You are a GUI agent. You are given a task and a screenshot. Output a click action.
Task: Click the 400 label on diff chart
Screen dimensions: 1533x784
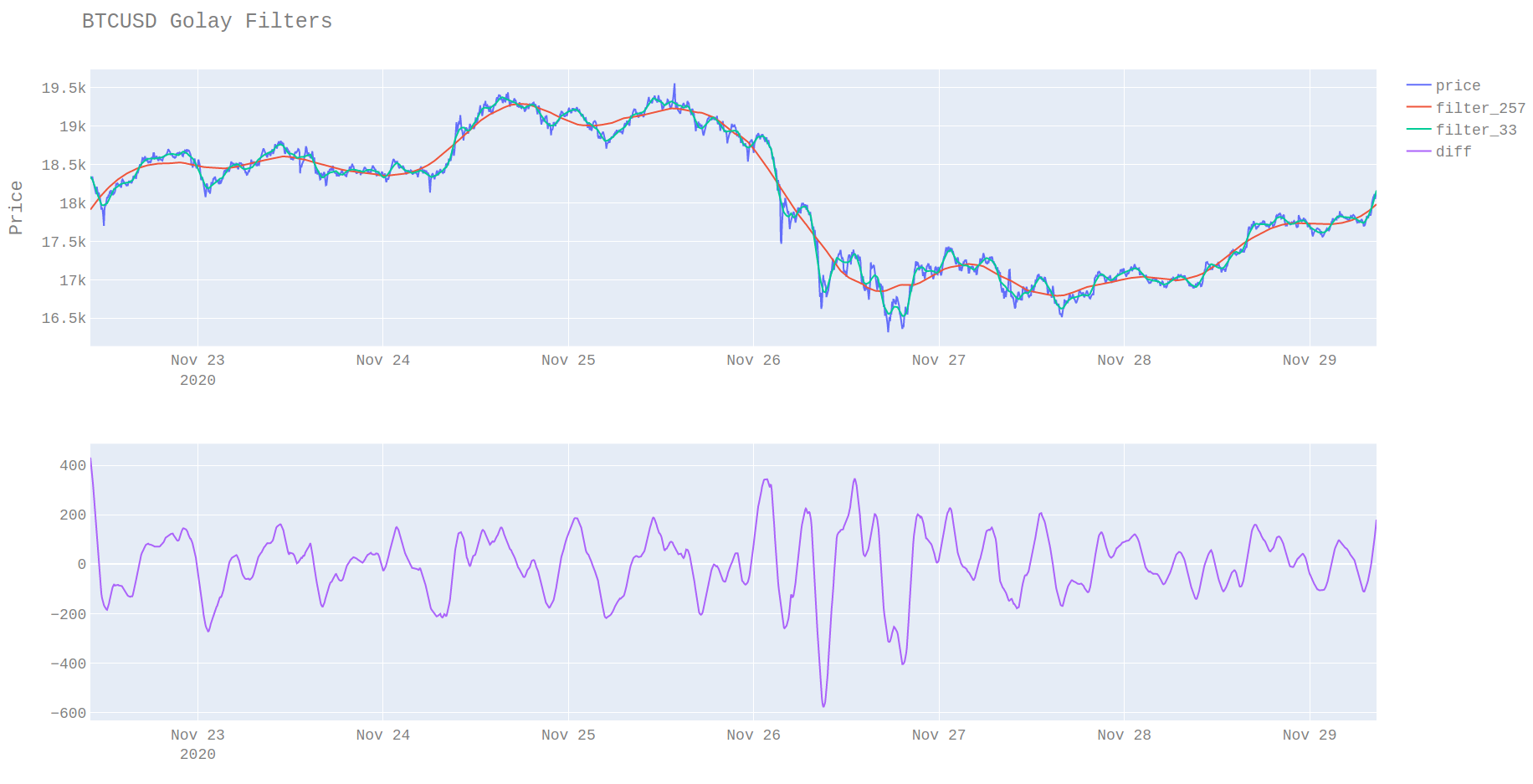pyautogui.click(x=73, y=465)
